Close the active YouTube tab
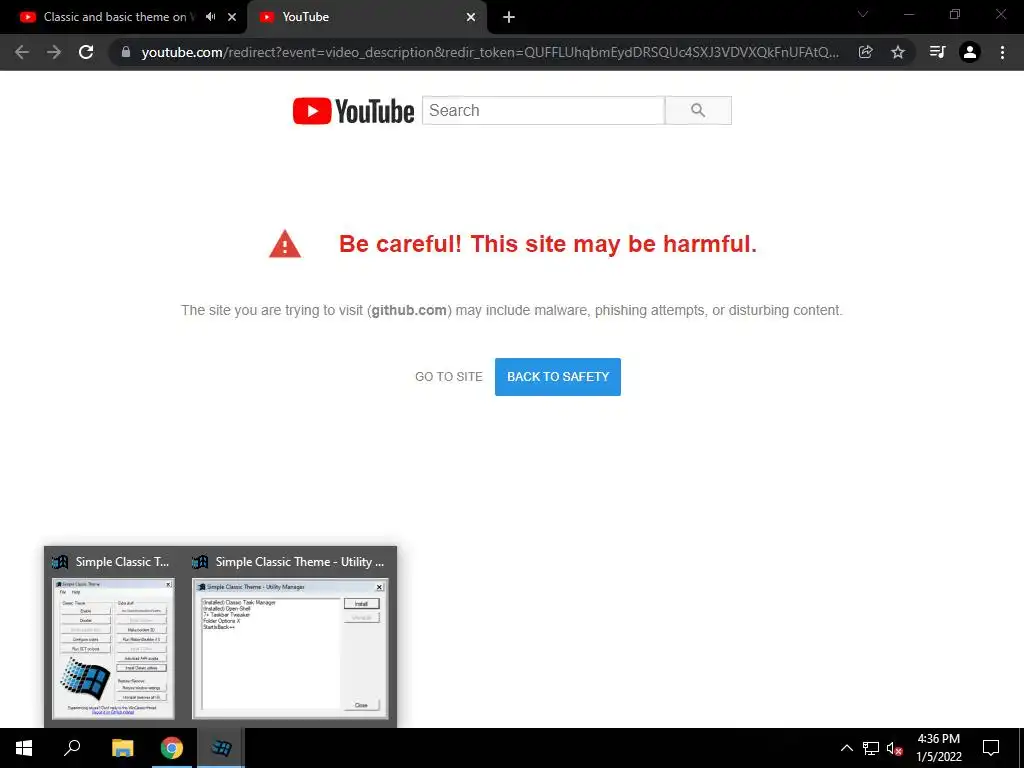Screen dimensions: 1024x768 (x=471, y=17)
